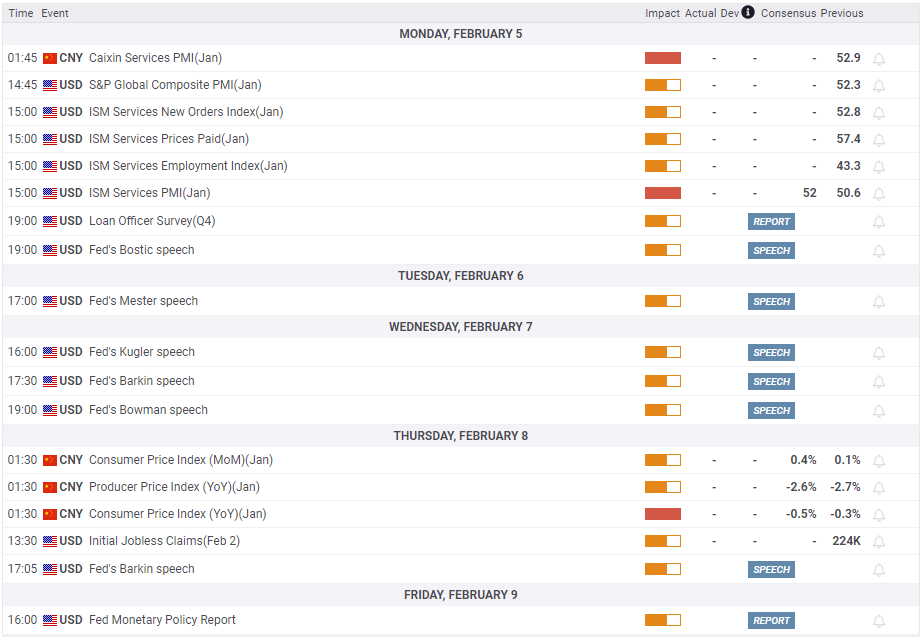Open SPEECH button for 17:05 Fed's Barkin
922x637 pixels.
pos(771,569)
